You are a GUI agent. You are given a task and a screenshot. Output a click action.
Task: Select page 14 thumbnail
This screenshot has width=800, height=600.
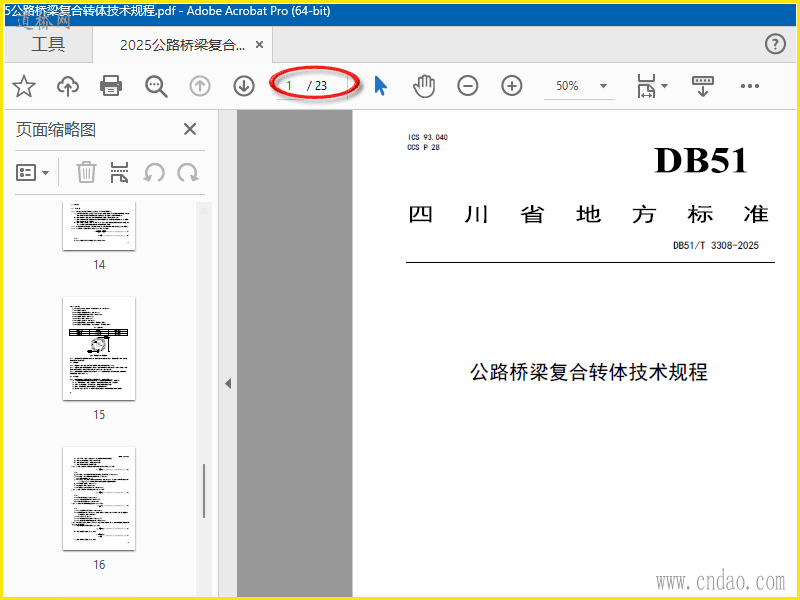[x=99, y=226]
